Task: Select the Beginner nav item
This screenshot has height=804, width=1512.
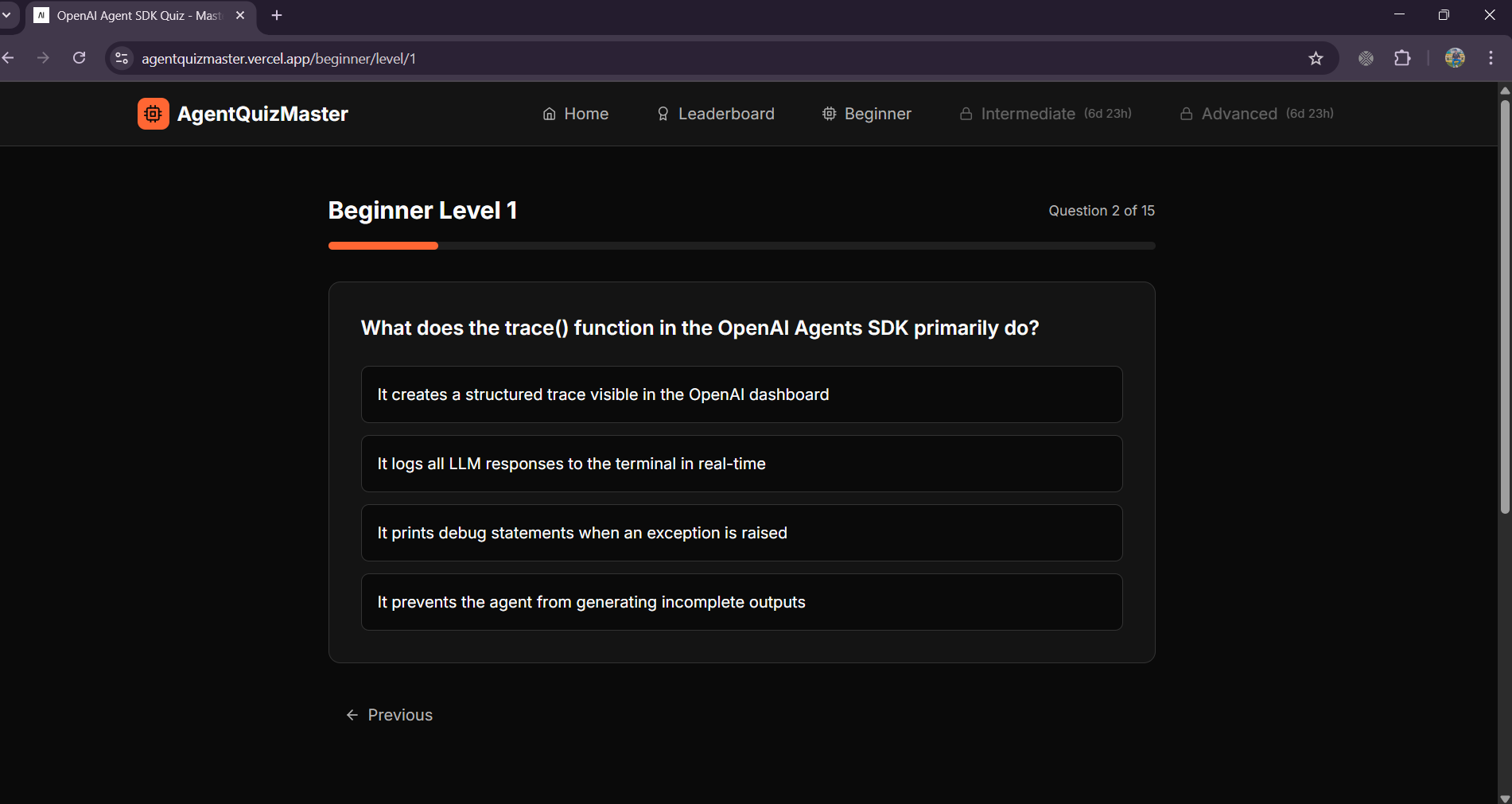Action: 867,114
